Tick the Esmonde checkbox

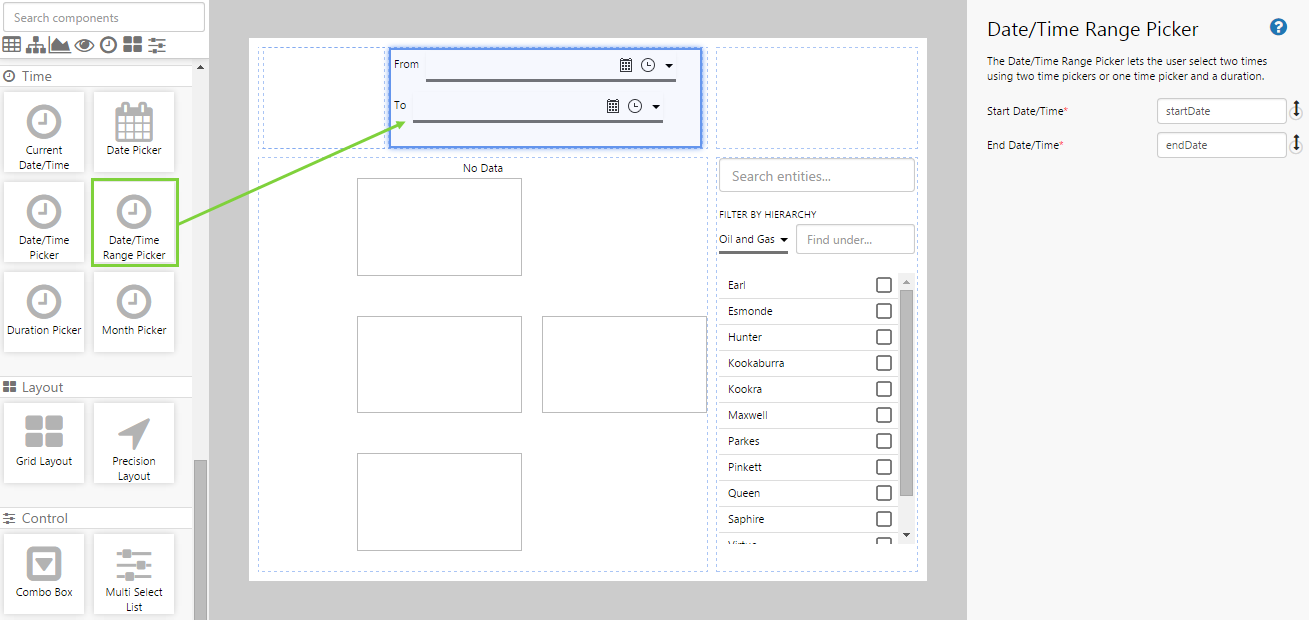tap(884, 311)
